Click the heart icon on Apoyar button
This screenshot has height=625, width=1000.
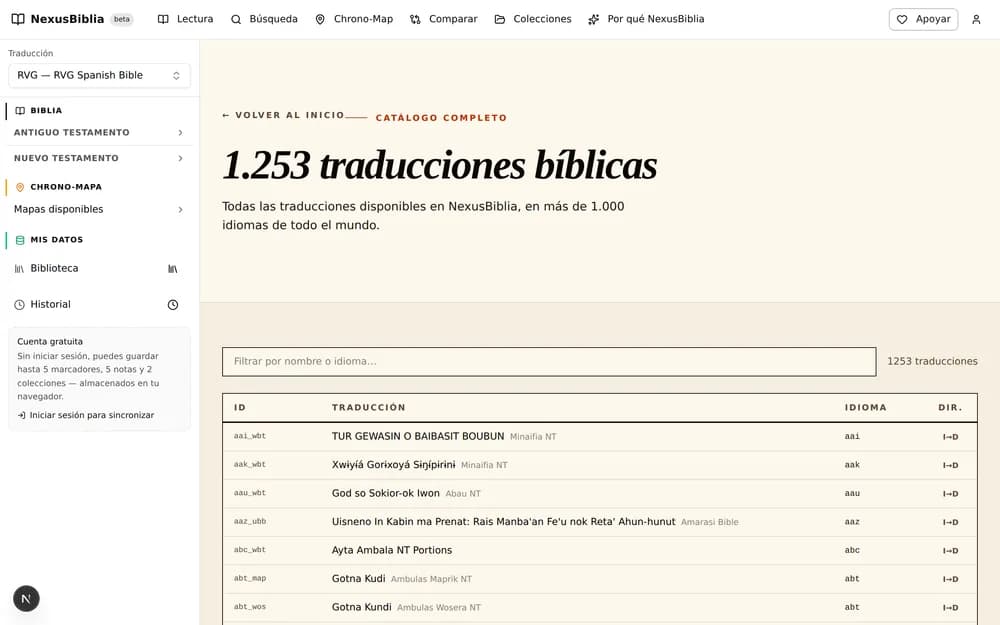coord(902,20)
